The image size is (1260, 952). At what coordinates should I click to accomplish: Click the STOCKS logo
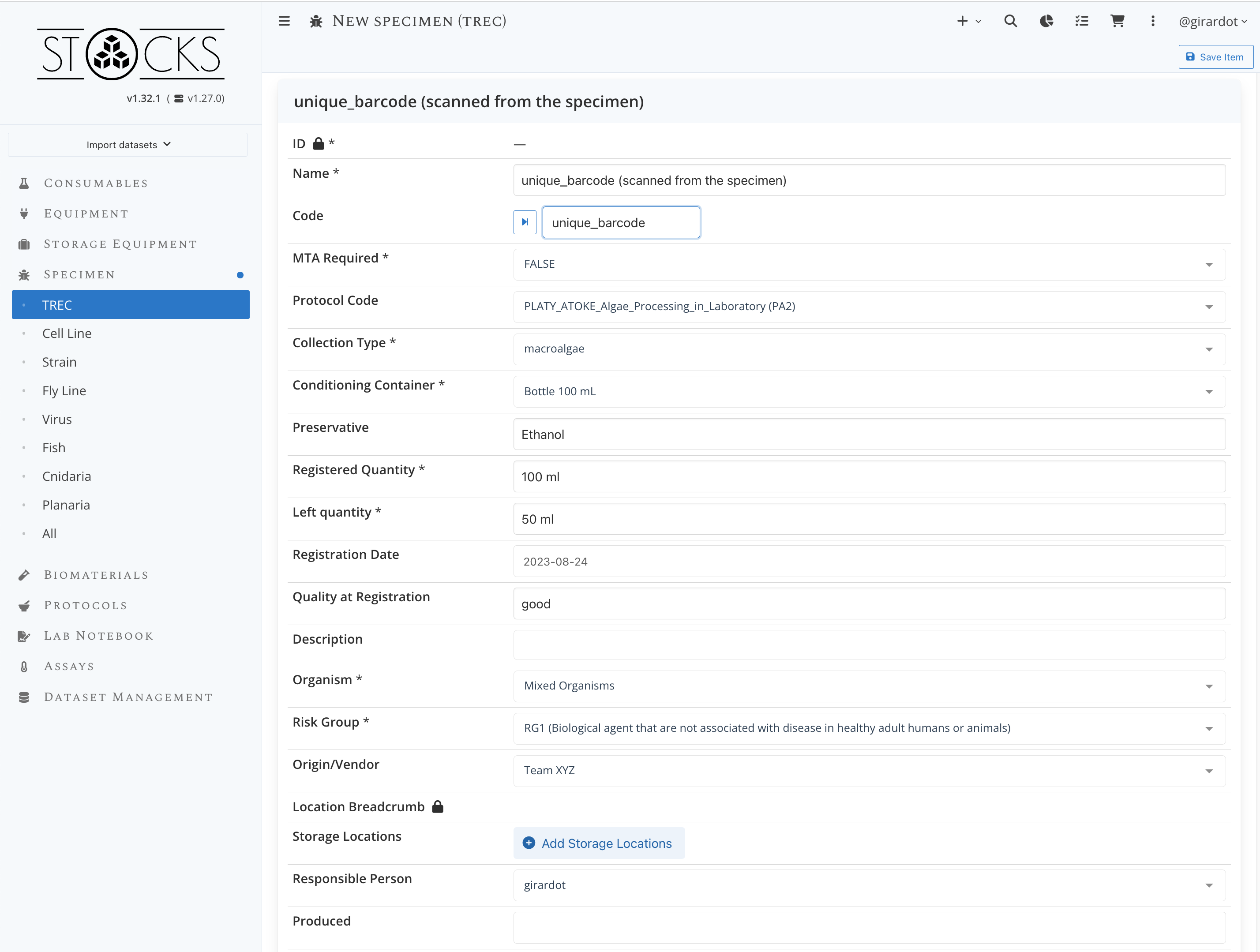coord(131,54)
